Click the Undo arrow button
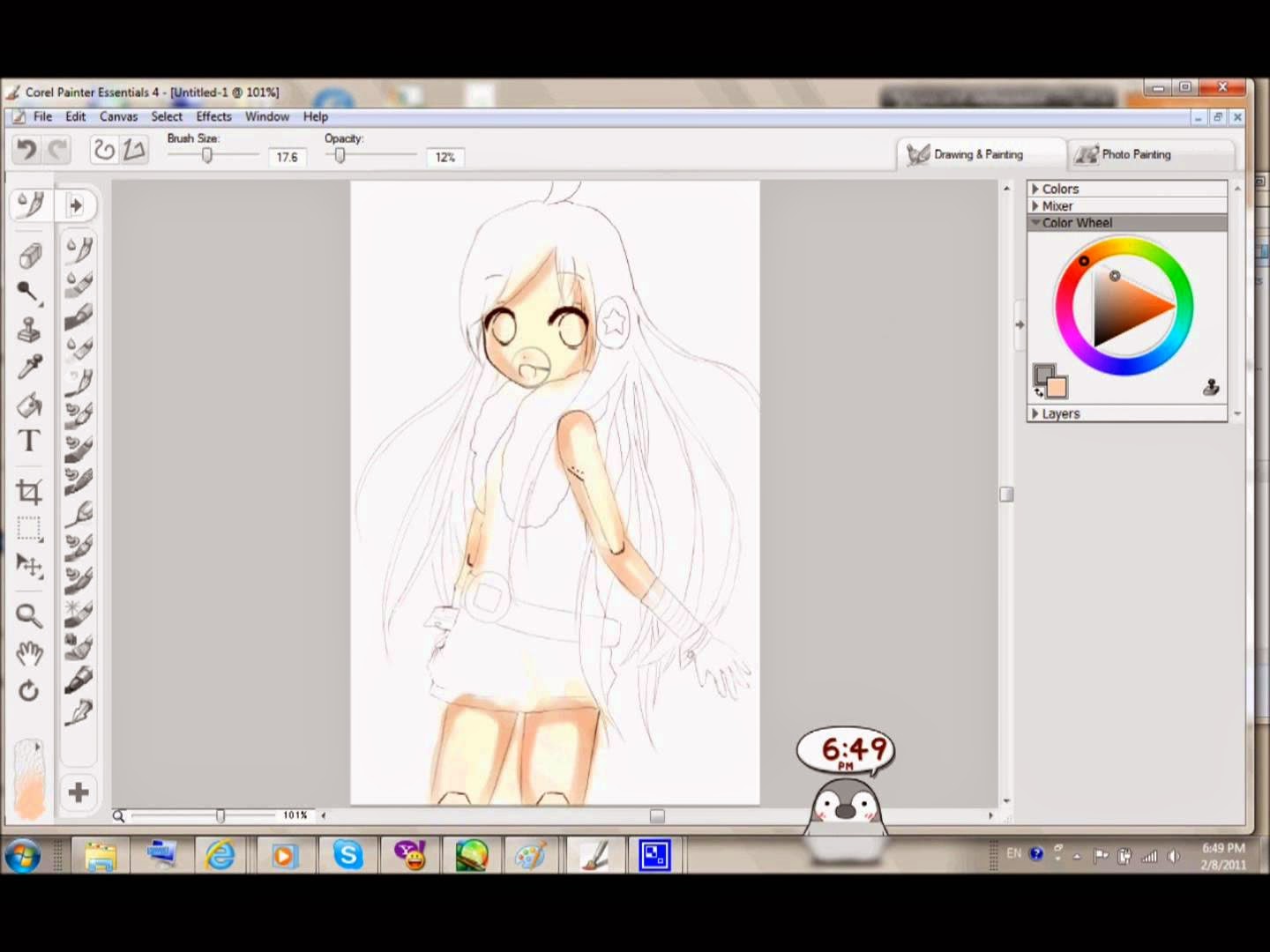 (x=26, y=150)
